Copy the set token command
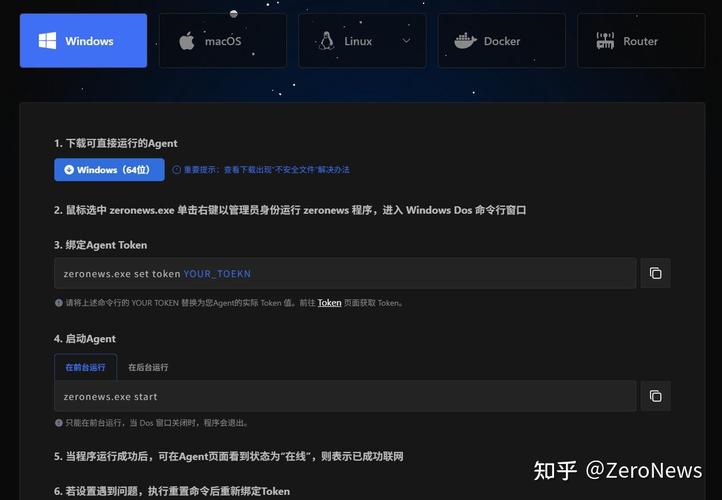Image resolution: width=722 pixels, height=500 pixels. [x=655, y=273]
